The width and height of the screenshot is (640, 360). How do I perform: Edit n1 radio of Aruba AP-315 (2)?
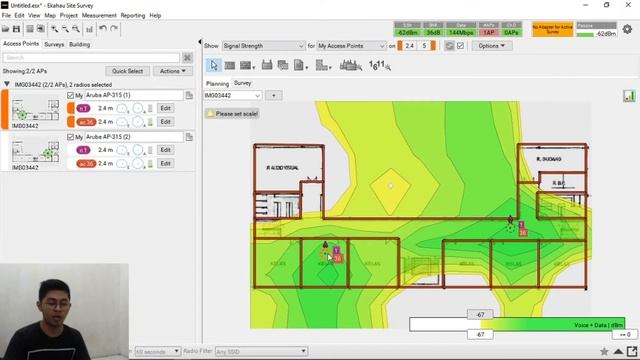[x=165, y=150]
